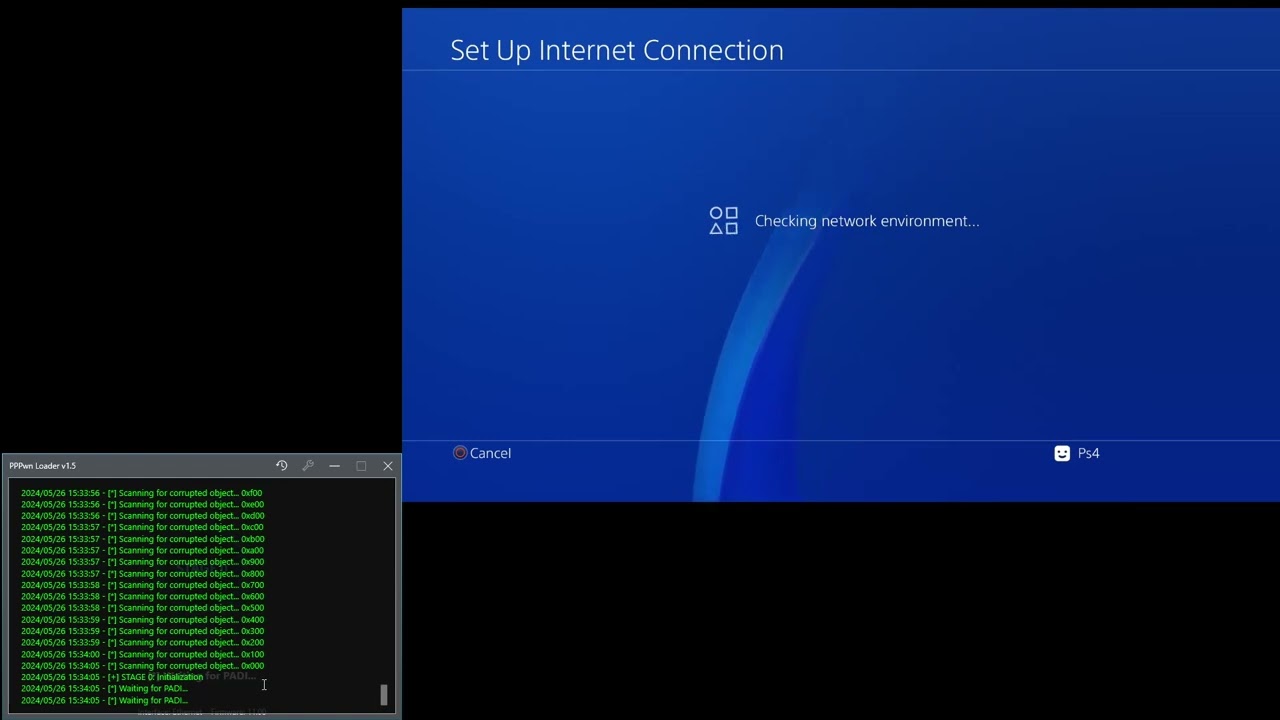Select the log line ending 0xb00
This screenshot has width=1280, height=720.
coord(142,539)
